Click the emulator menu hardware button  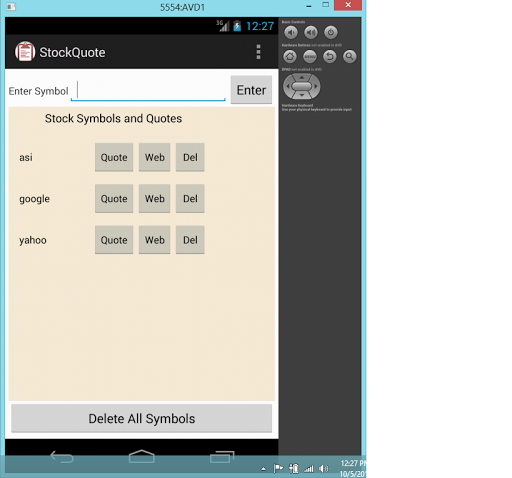(310, 56)
